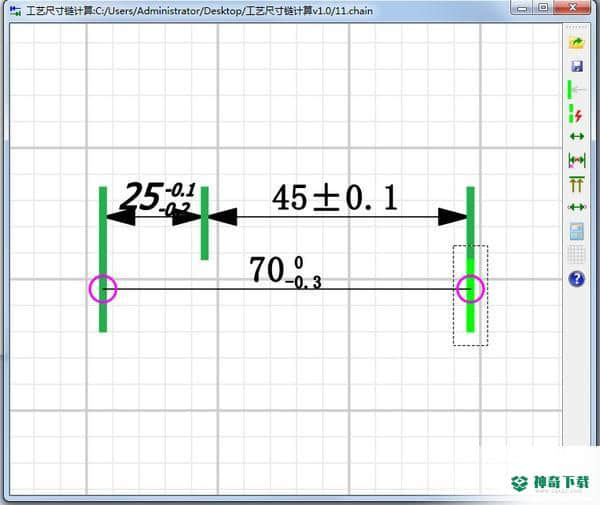This screenshot has height=505, width=600.
Task: Select the add surface line tool
Action: 576,90
